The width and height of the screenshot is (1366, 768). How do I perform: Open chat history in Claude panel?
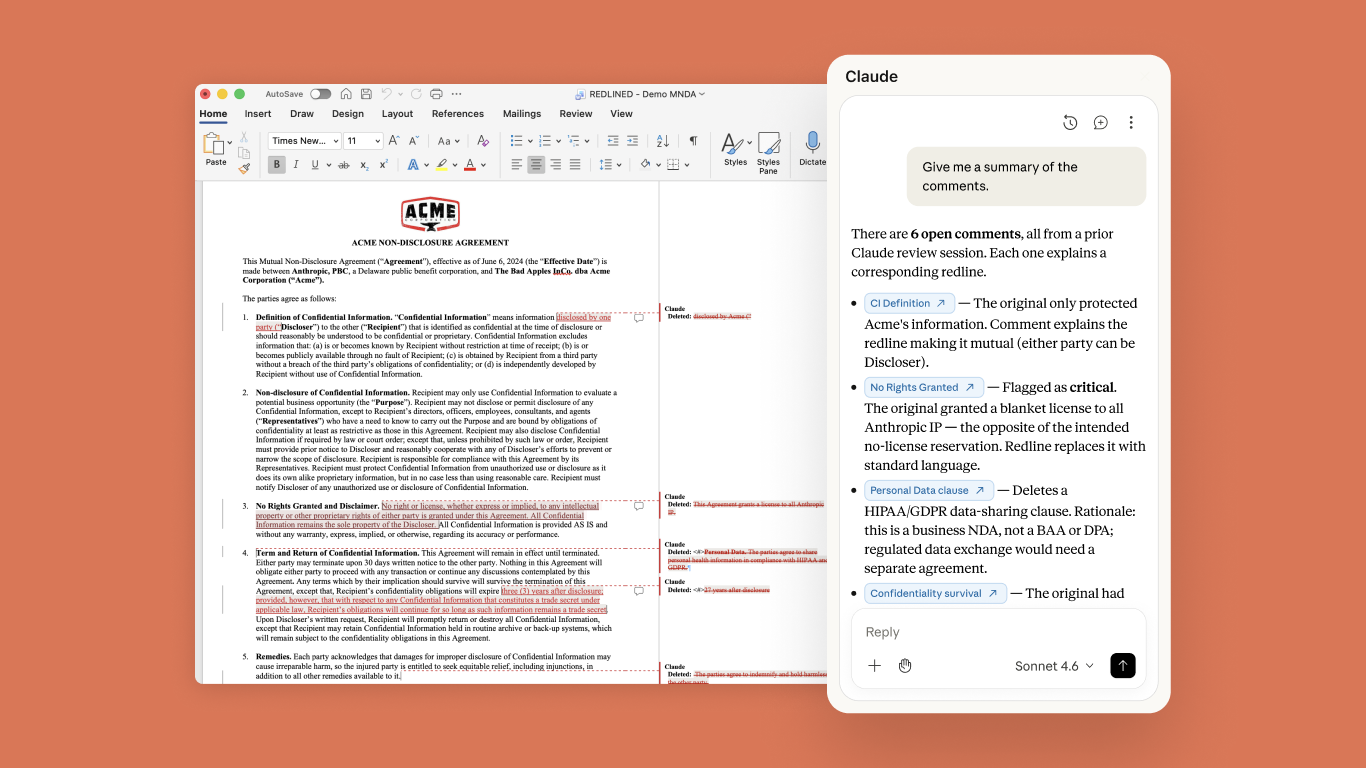tap(1070, 123)
